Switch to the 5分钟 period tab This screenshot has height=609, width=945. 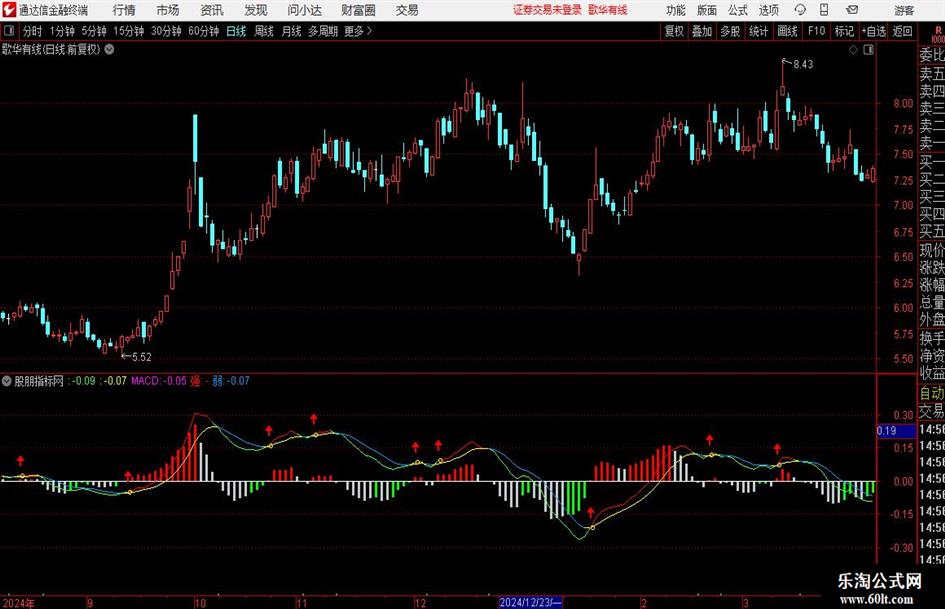[x=94, y=31]
